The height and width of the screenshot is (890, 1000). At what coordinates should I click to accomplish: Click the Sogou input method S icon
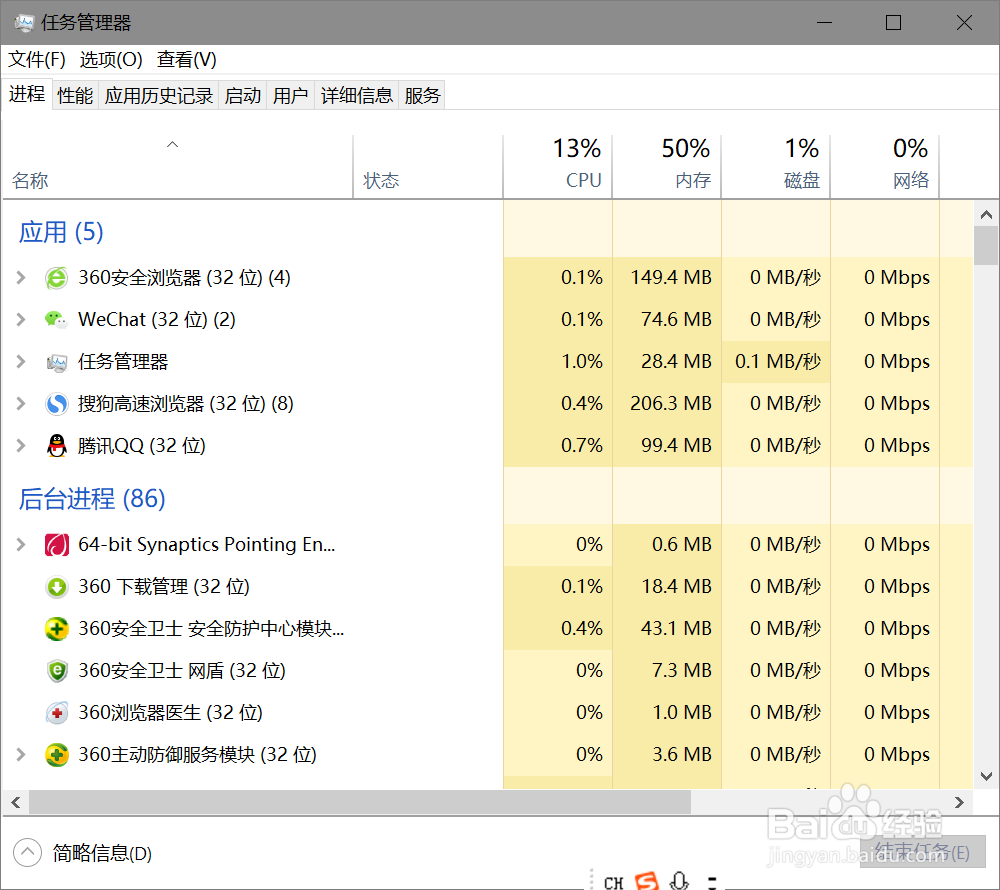(x=647, y=881)
